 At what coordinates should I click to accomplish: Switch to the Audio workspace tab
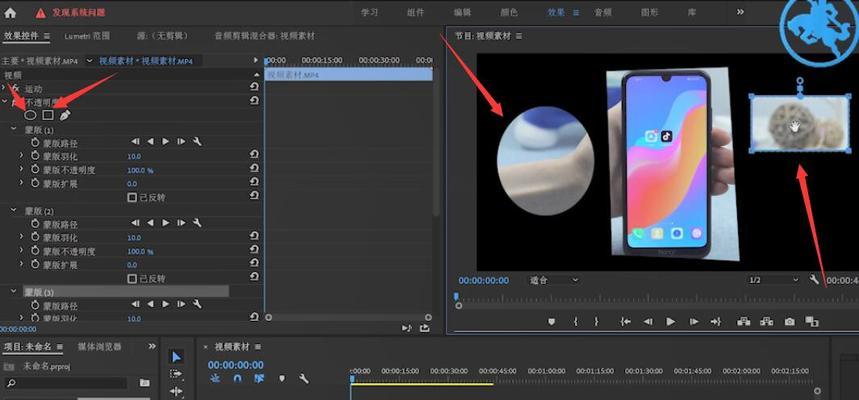[x=603, y=13]
